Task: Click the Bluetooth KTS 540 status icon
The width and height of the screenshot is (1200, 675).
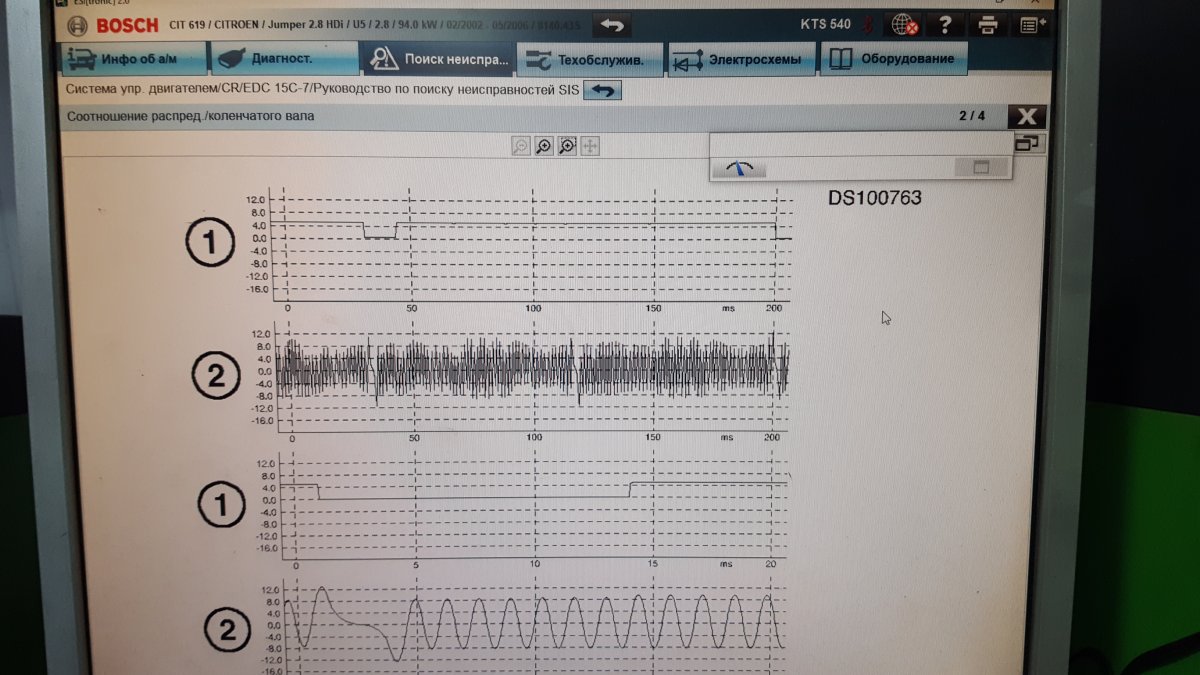Action: click(x=870, y=24)
